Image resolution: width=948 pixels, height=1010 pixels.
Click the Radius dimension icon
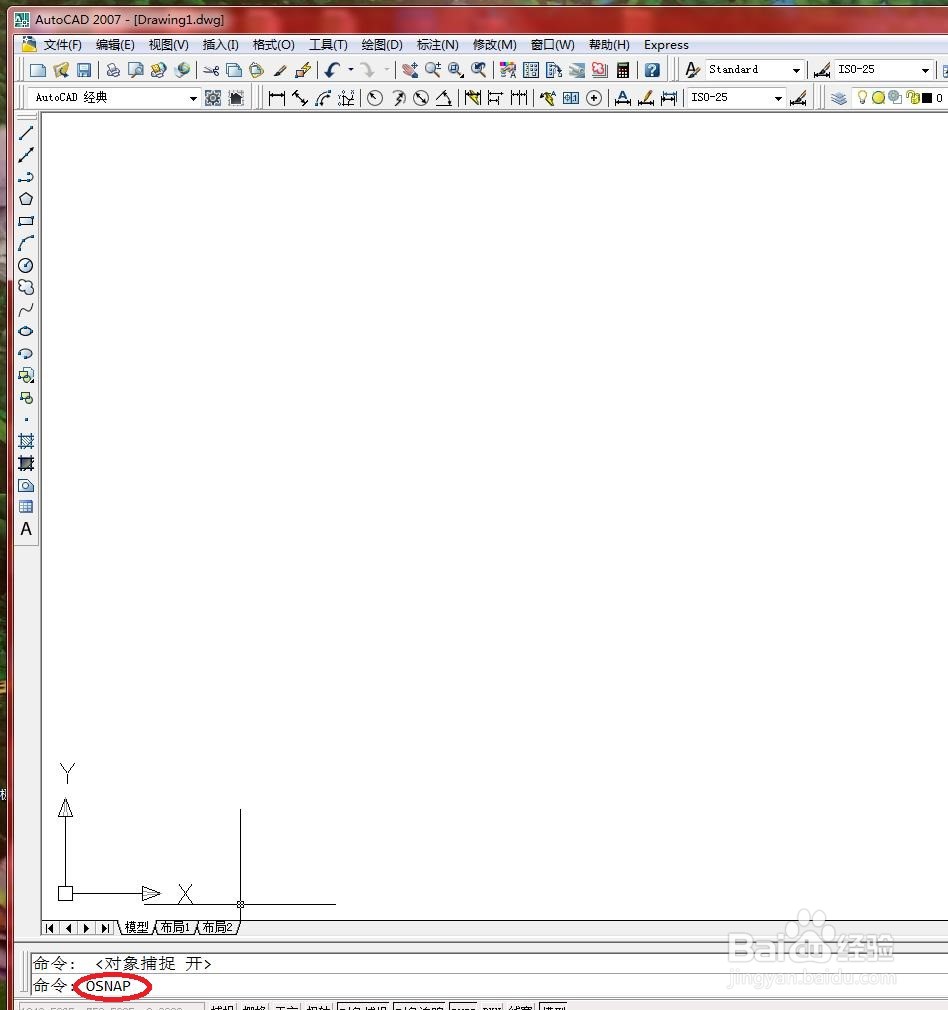(x=375, y=98)
